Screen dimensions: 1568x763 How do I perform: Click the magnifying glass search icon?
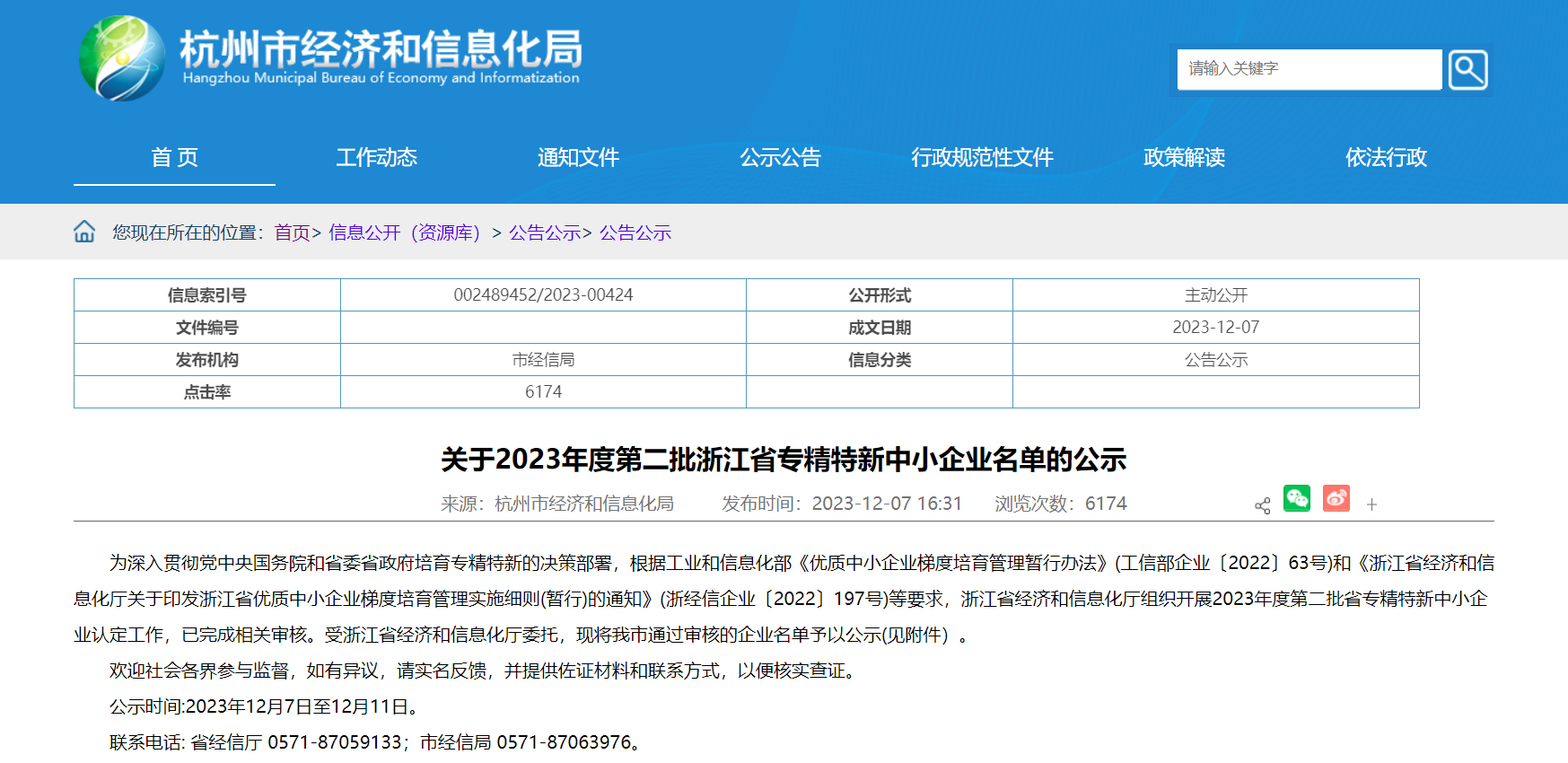pos(1467,70)
